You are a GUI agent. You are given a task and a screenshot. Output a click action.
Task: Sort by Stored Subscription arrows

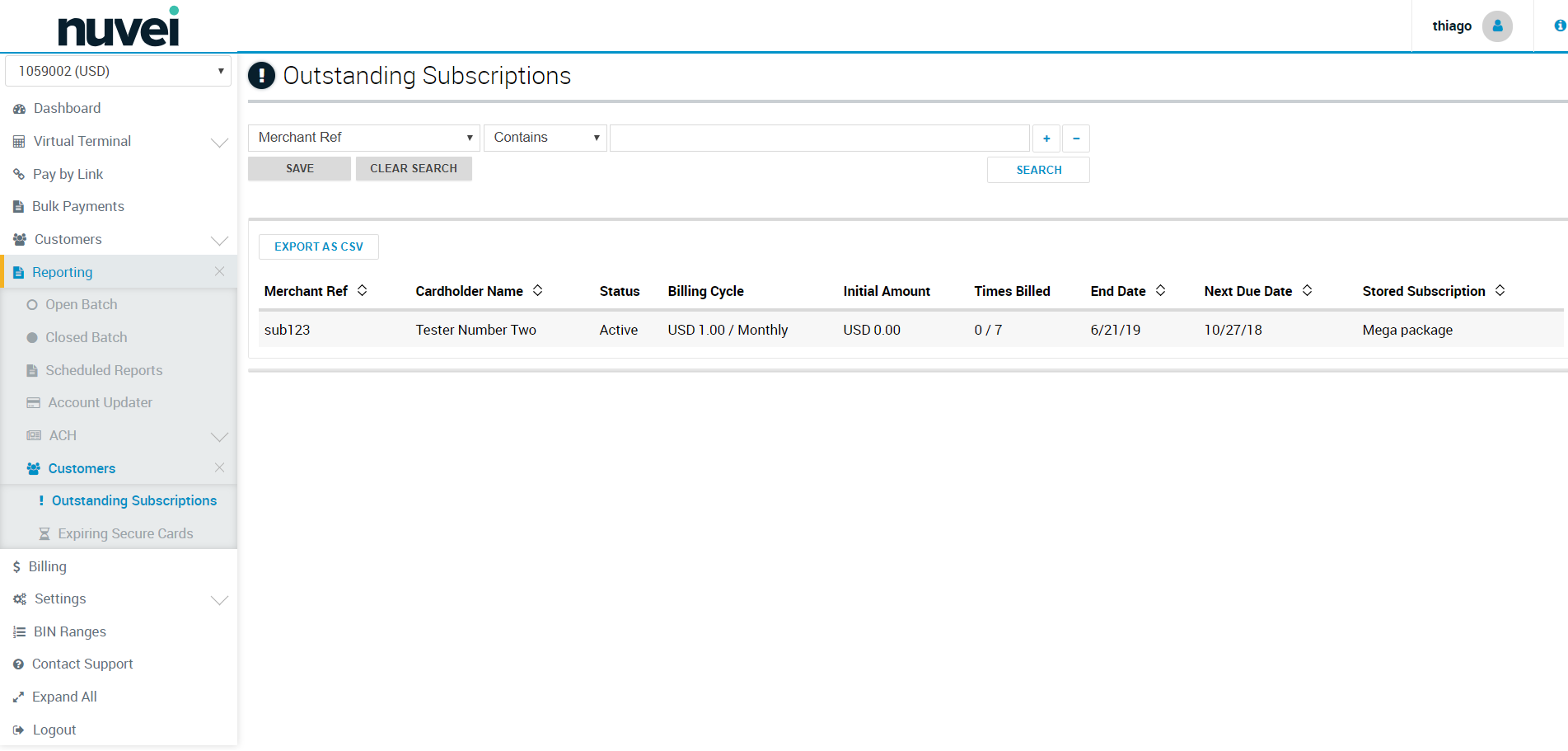pyautogui.click(x=1500, y=290)
